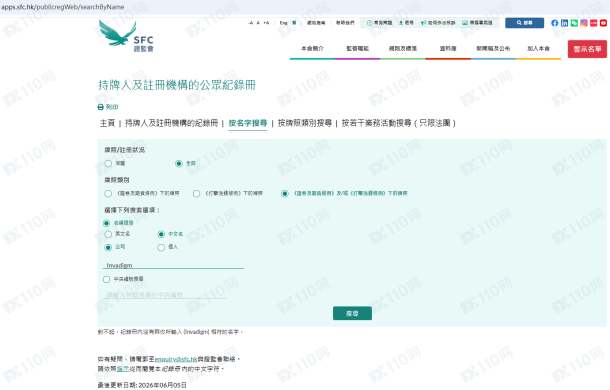Click the 指示 link about Chinese characters
The image size is (610, 390).
click(x=123, y=369)
